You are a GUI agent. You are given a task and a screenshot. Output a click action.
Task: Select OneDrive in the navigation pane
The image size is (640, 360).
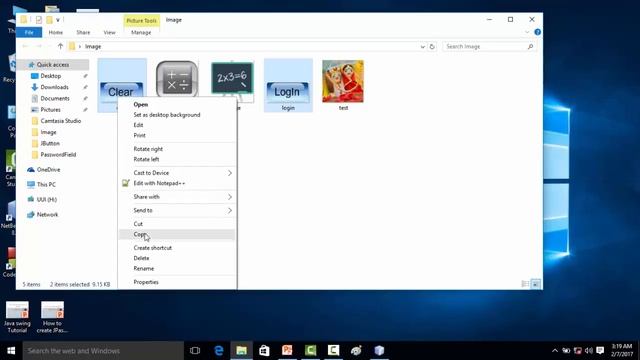point(48,169)
